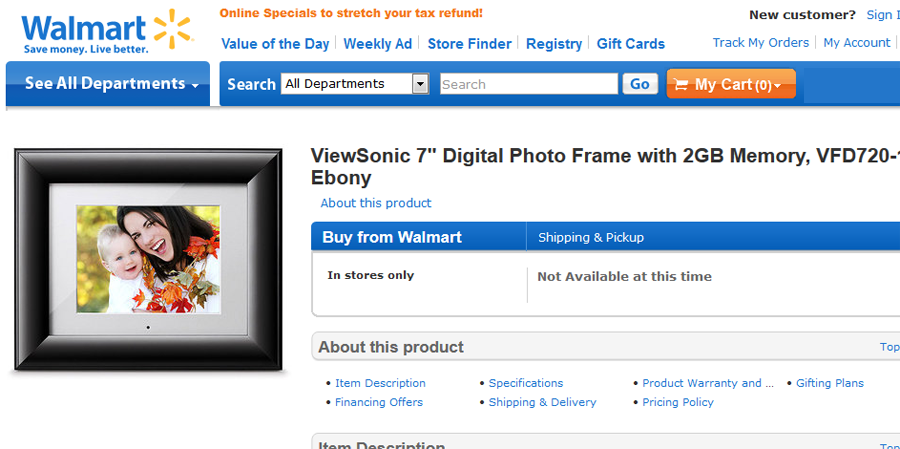Open the Financing Offers link
Screen dimensions: 900x449
point(379,402)
